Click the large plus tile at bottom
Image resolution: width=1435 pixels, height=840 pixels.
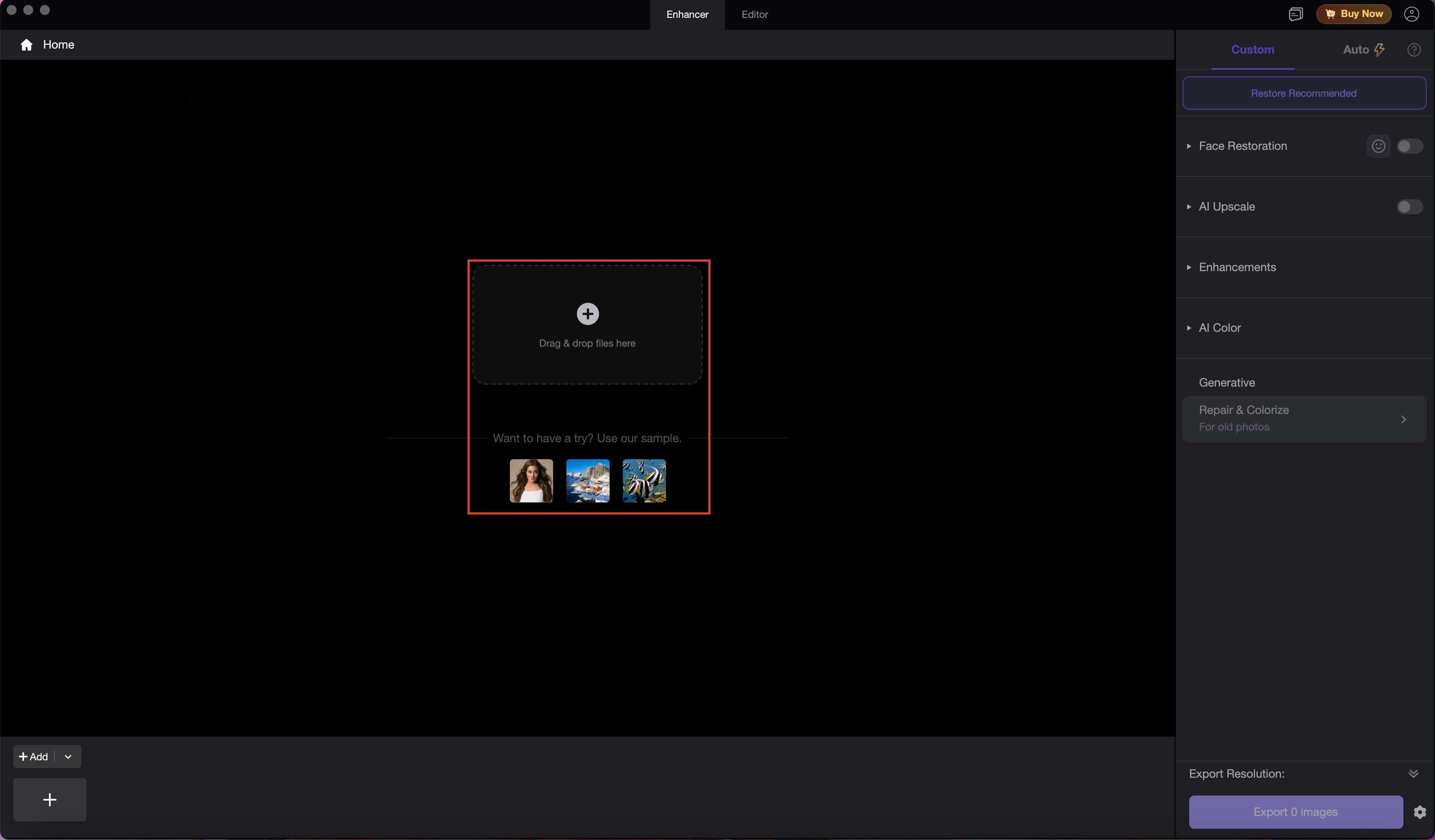pos(49,800)
